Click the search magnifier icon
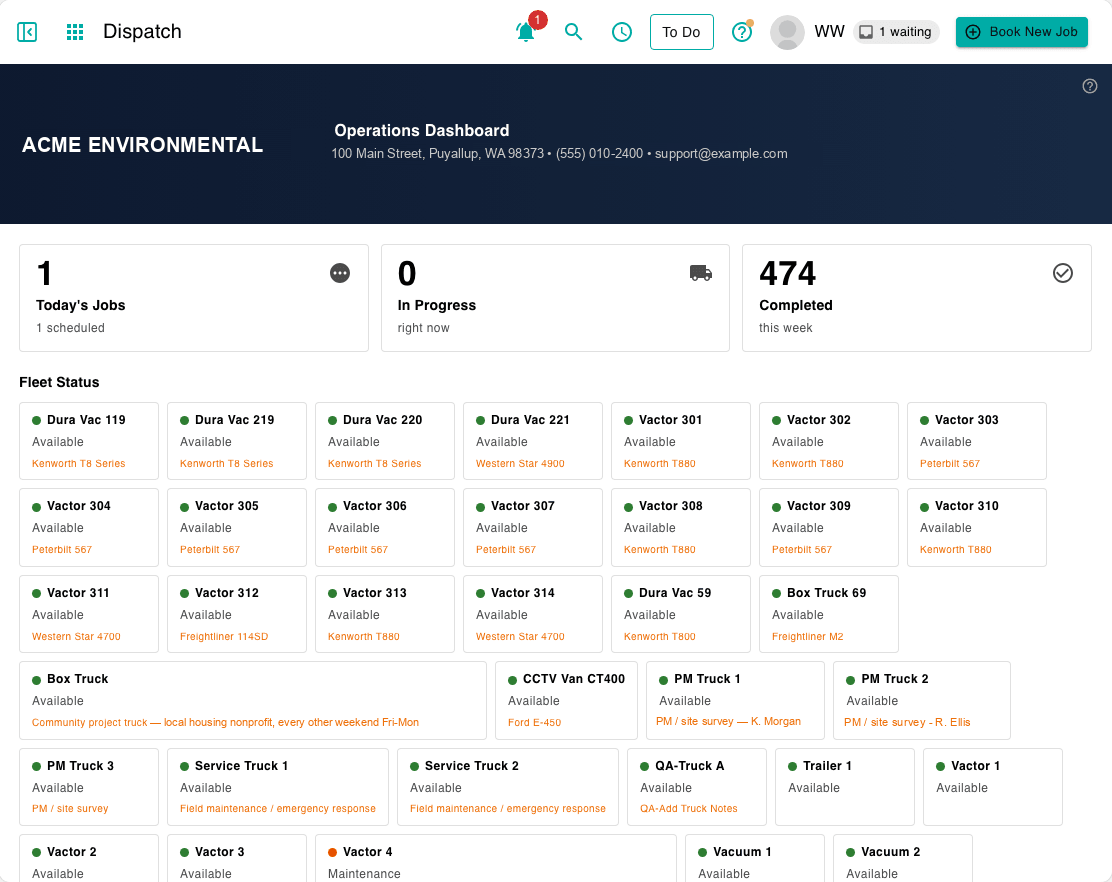 (573, 32)
